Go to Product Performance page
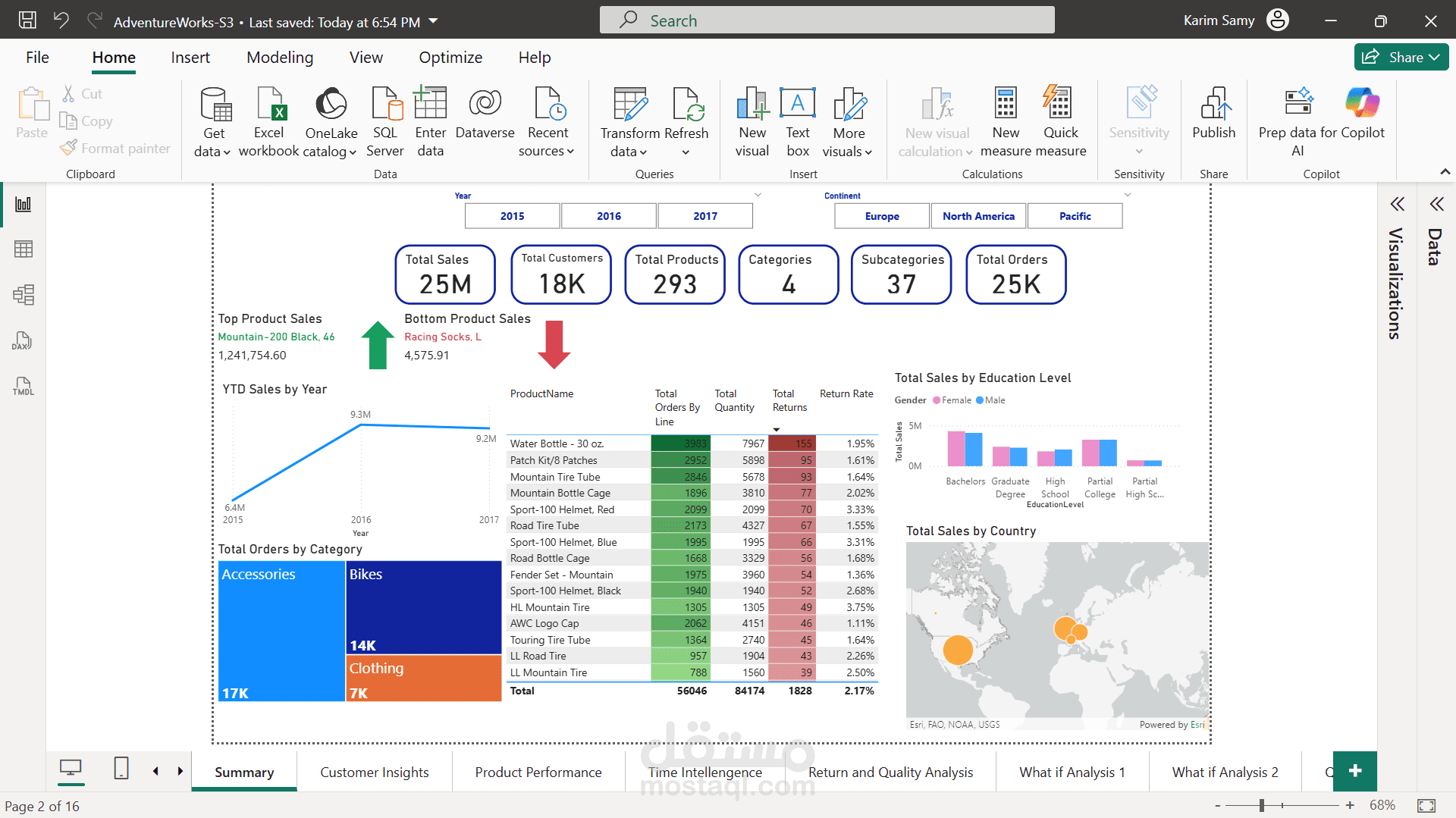This screenshot has width=1456, height=818. click(x=538, y=772)
